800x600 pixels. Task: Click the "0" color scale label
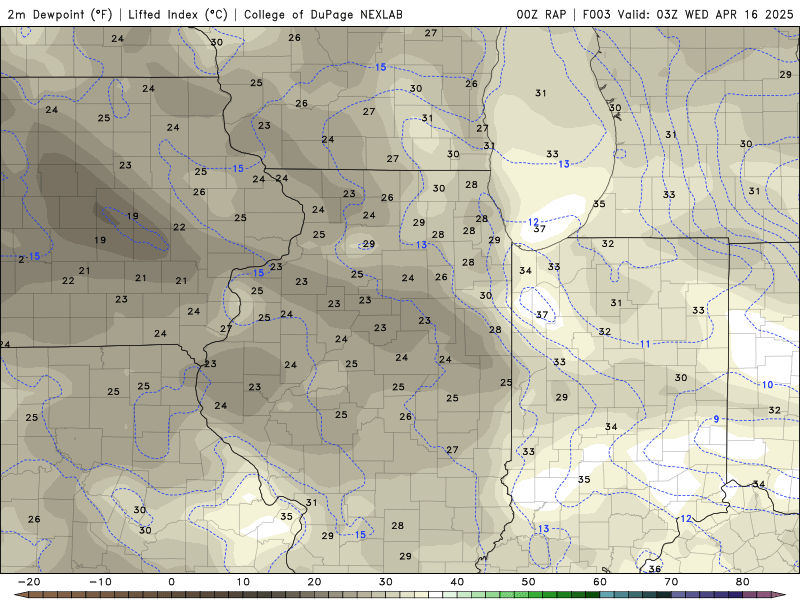coord(171,582)
